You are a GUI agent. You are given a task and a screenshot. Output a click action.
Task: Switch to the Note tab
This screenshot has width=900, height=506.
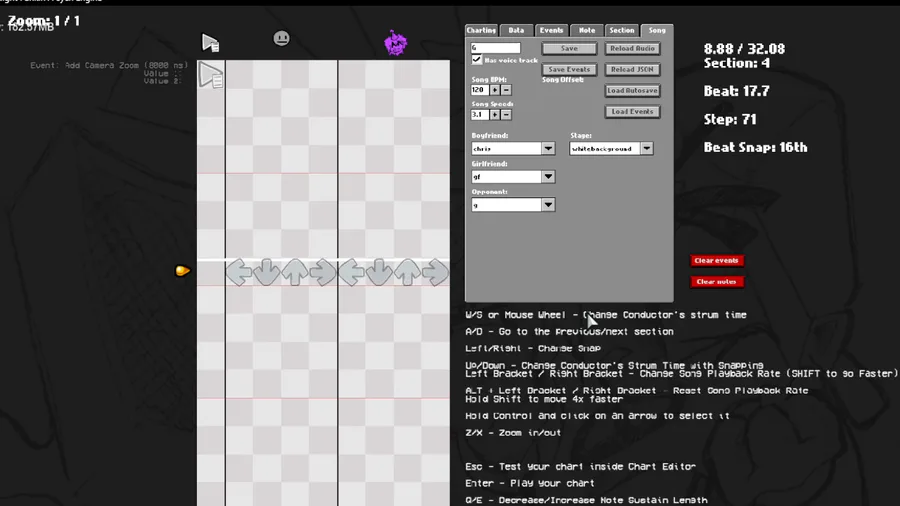[x=587, y=30]
